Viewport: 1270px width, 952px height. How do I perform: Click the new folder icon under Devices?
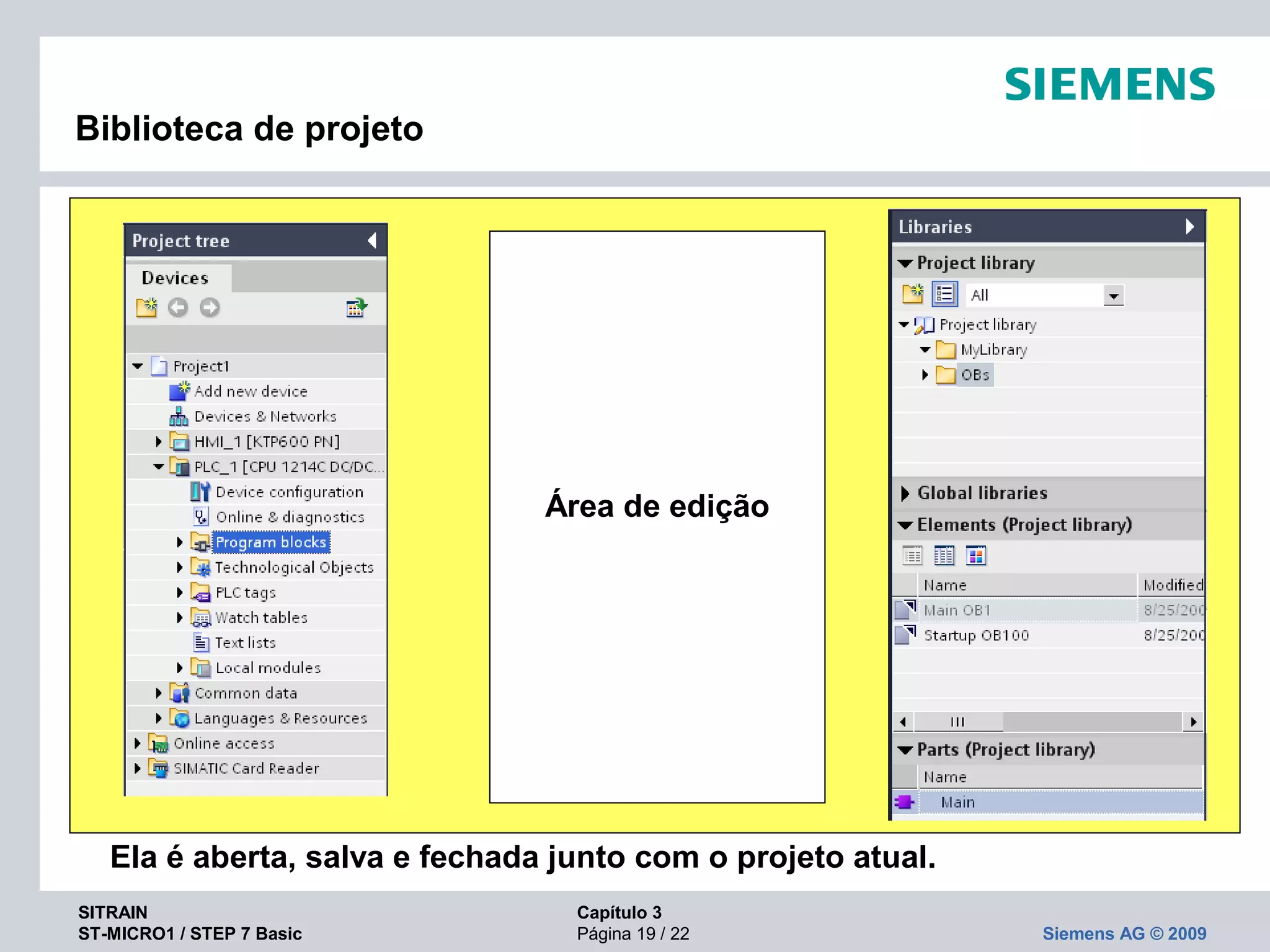point(146,307)
